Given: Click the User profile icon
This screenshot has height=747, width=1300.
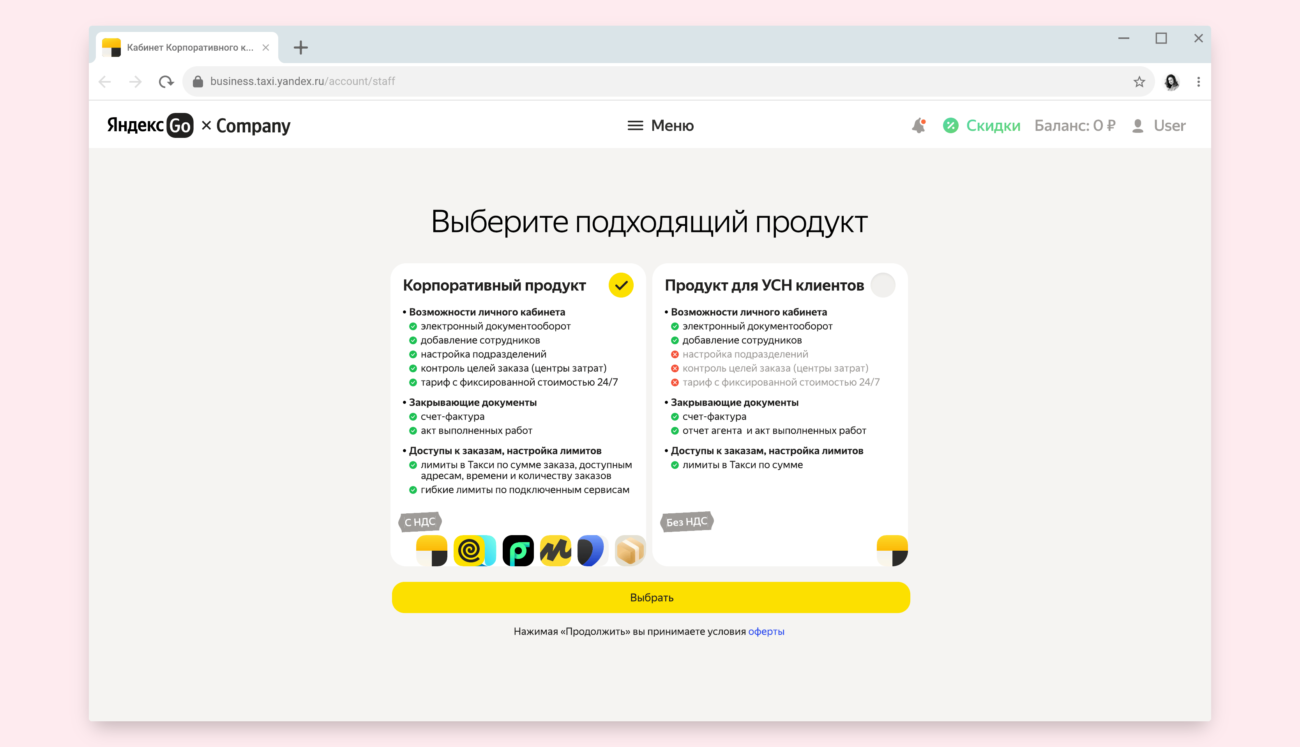Looking at the screenshot, I should click(1137, 124).
